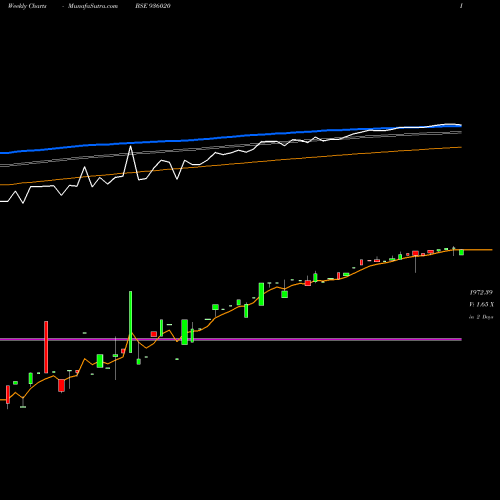
Task: Click the 'in 2 Days' text
Action: pos(481,317)
